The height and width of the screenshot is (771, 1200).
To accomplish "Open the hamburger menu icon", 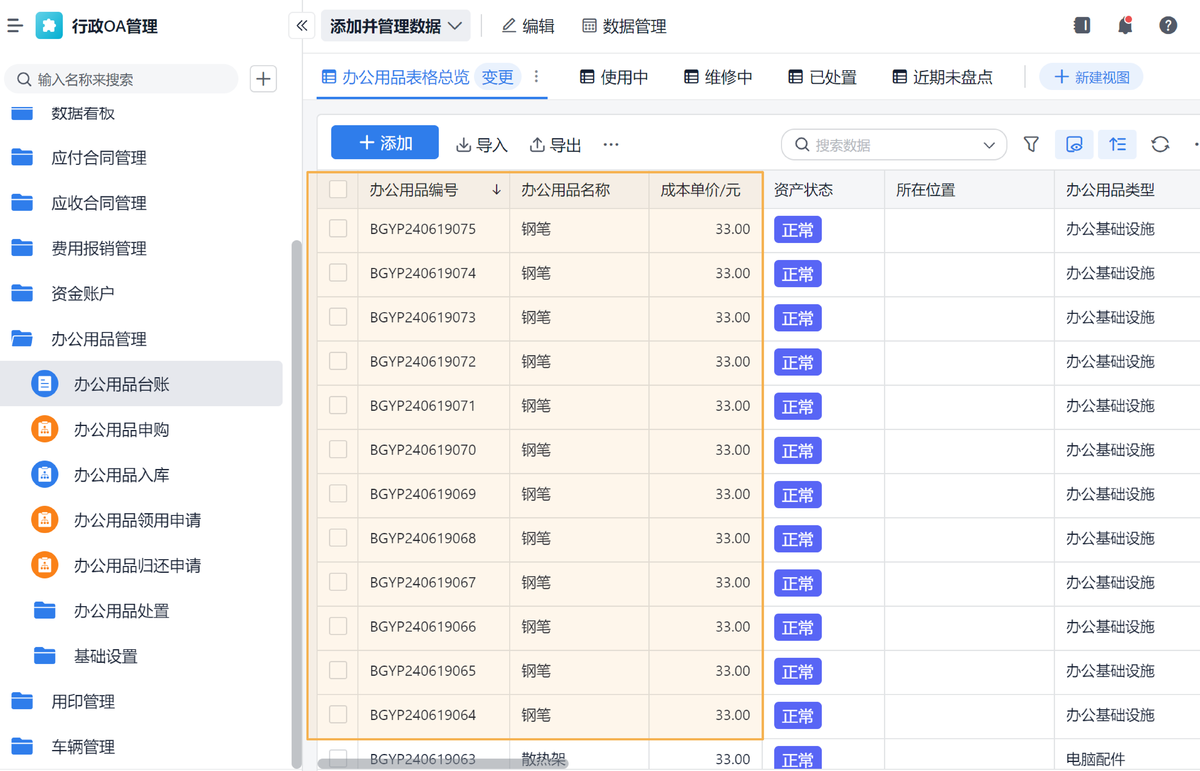I will click(x=15, y=26).
